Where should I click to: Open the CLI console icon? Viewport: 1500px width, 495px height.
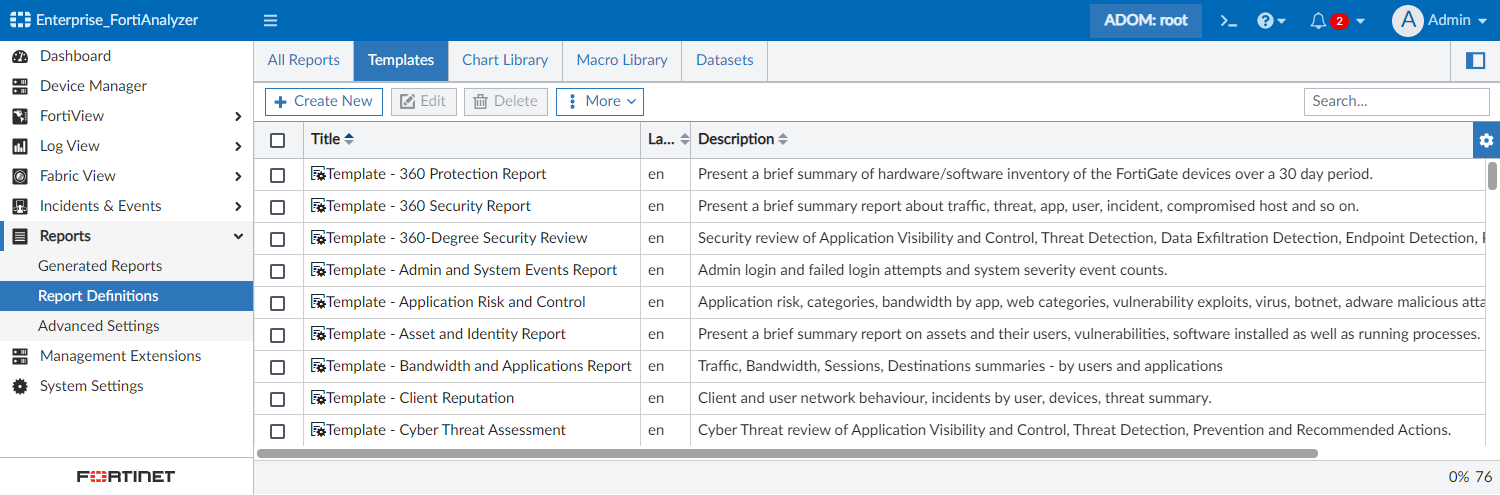[x=1229, y=21]
